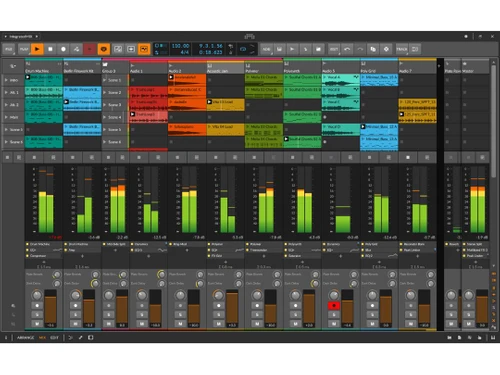Open the FILE menu button
The height and width of the screenshot is (375, 500).
click(x=9, y=49)
